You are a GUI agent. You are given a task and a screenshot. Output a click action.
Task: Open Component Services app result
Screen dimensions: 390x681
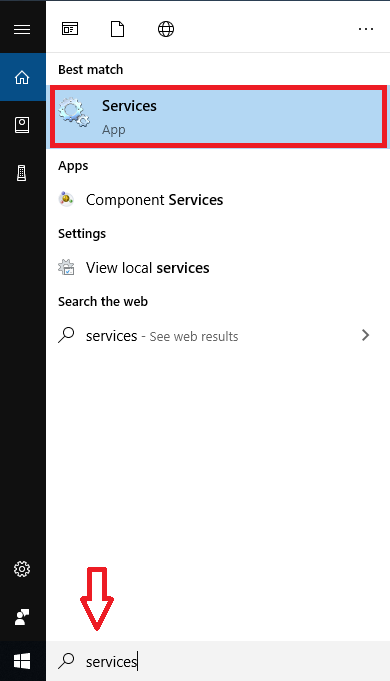(x=218, y=200)
